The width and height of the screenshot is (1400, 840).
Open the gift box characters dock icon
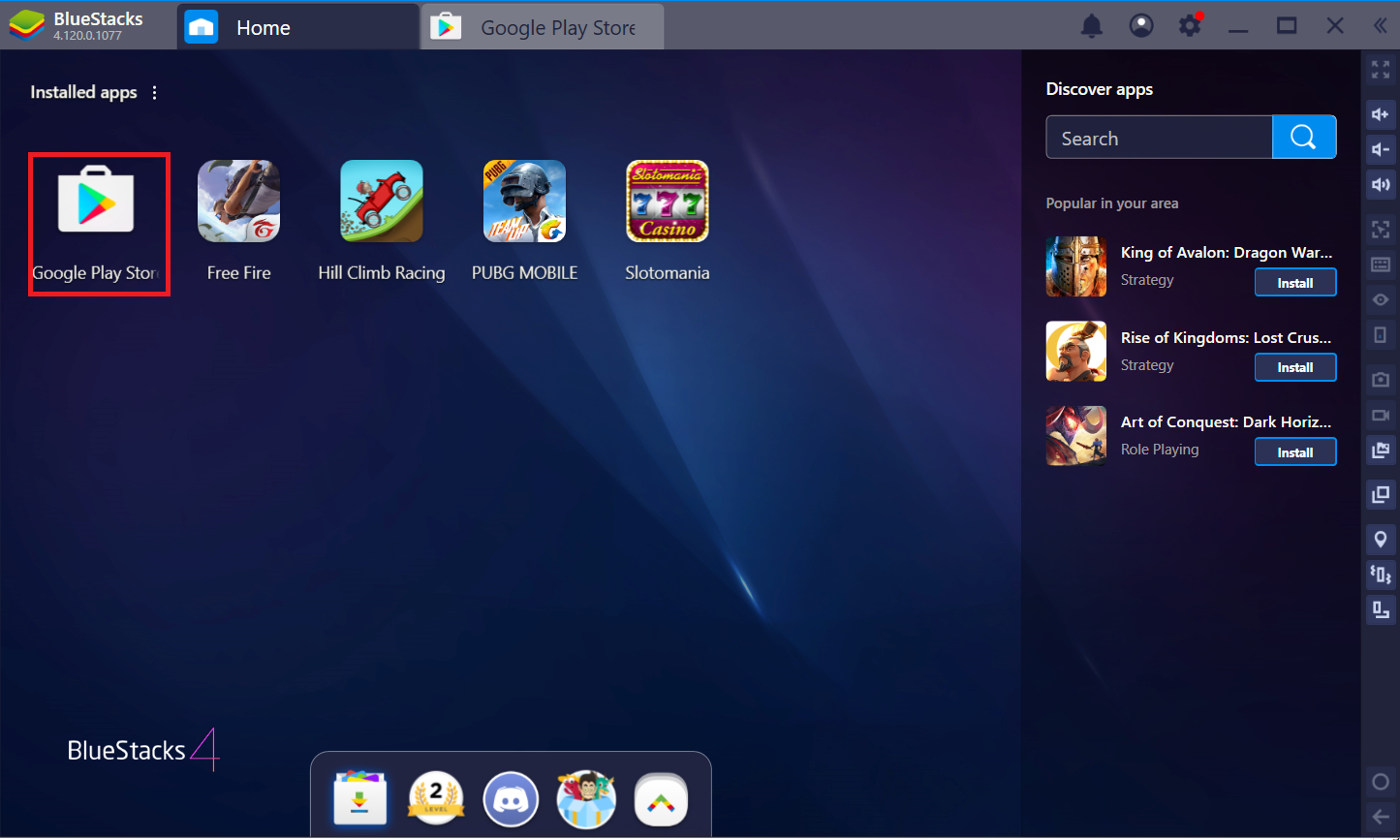[x=586, y=799]
